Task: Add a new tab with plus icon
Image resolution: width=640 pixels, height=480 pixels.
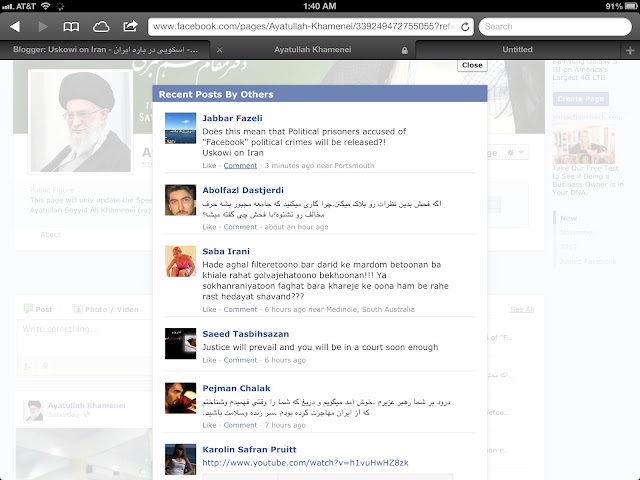Action: coord(630,50)
